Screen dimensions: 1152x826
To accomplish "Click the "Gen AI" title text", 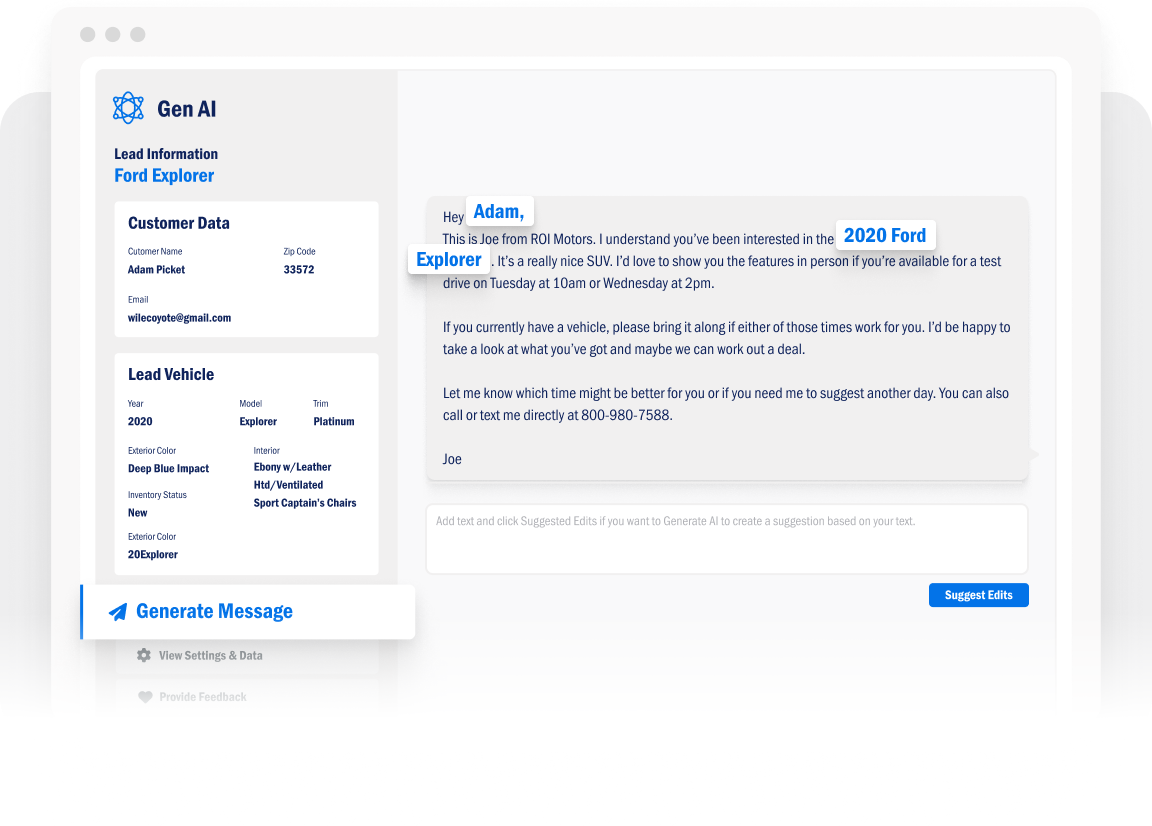I will (187, 109).
